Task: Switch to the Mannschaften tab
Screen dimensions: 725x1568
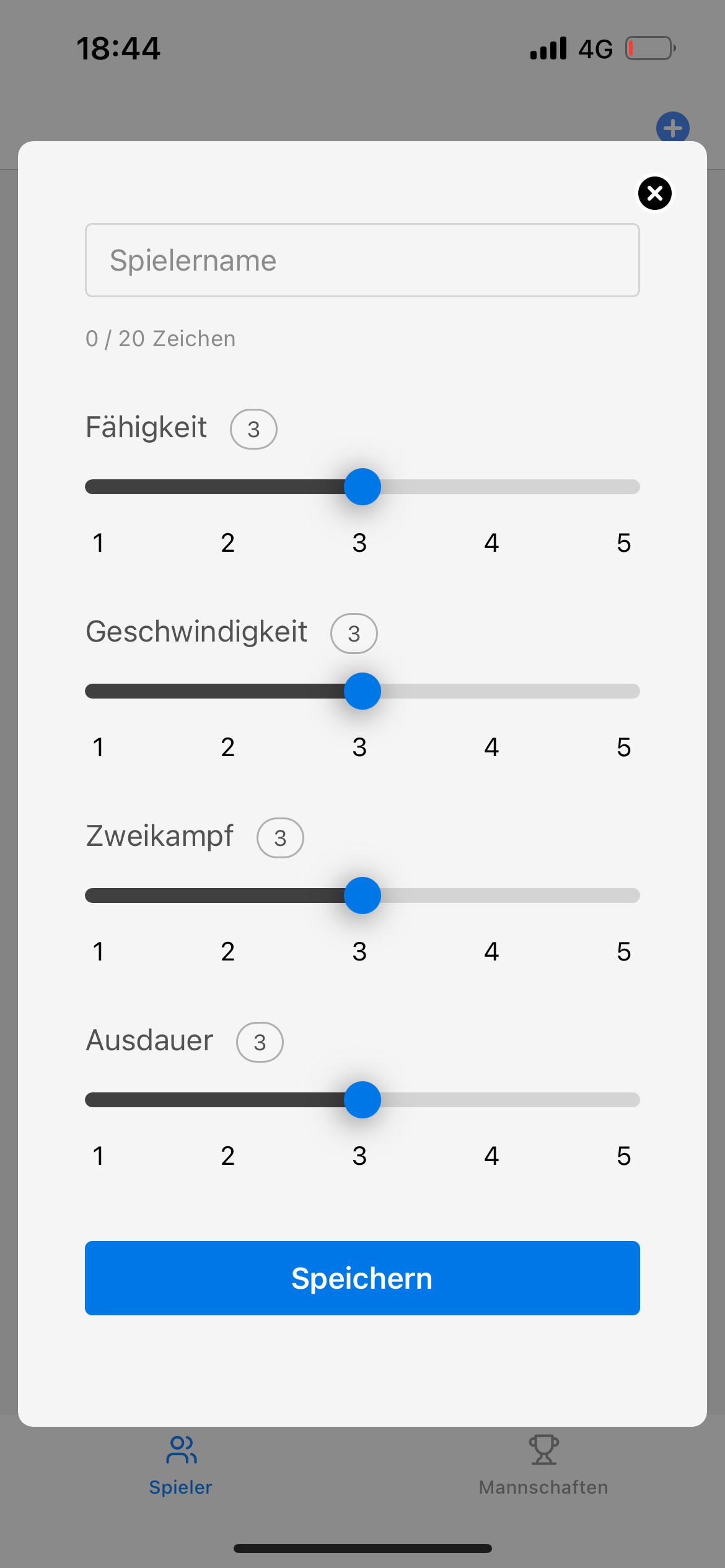Action: (x=543, y=1465)
